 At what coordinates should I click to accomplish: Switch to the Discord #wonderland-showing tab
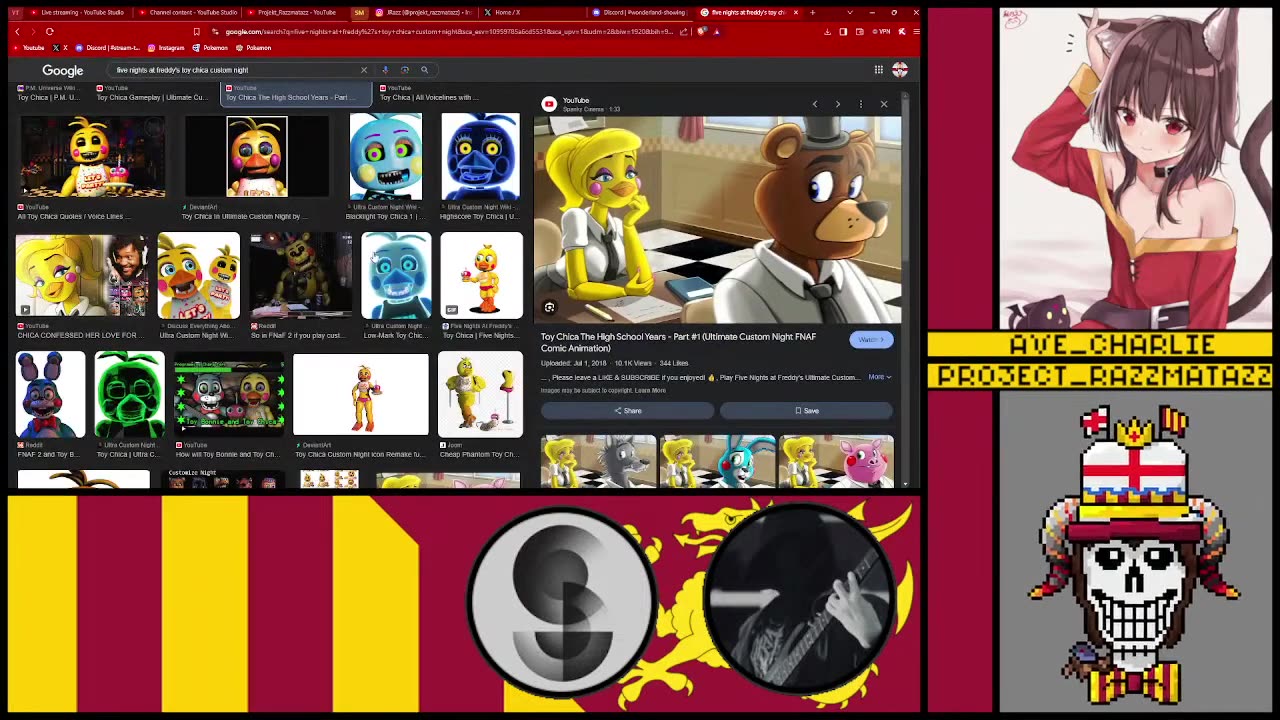point(640,13)
